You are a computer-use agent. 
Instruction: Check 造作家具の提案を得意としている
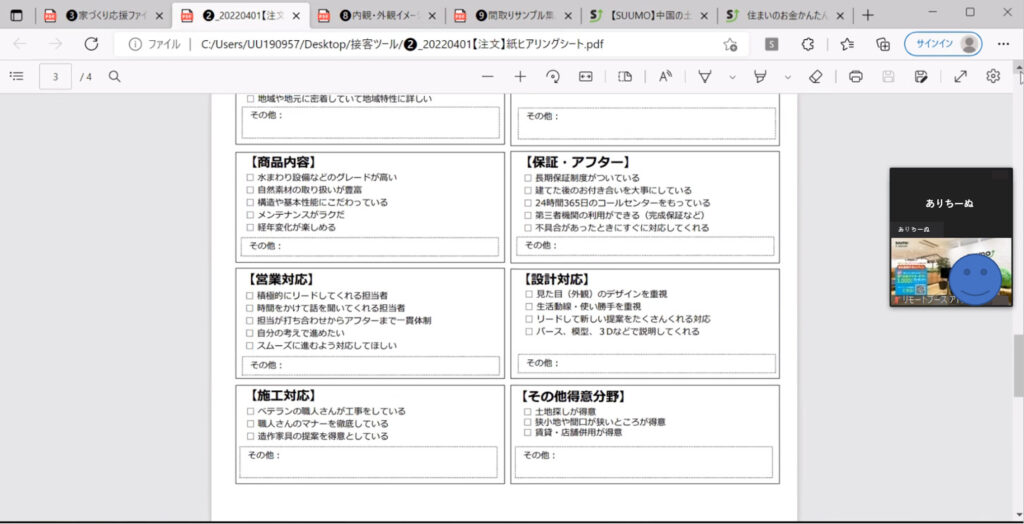[x=250, y=436]
